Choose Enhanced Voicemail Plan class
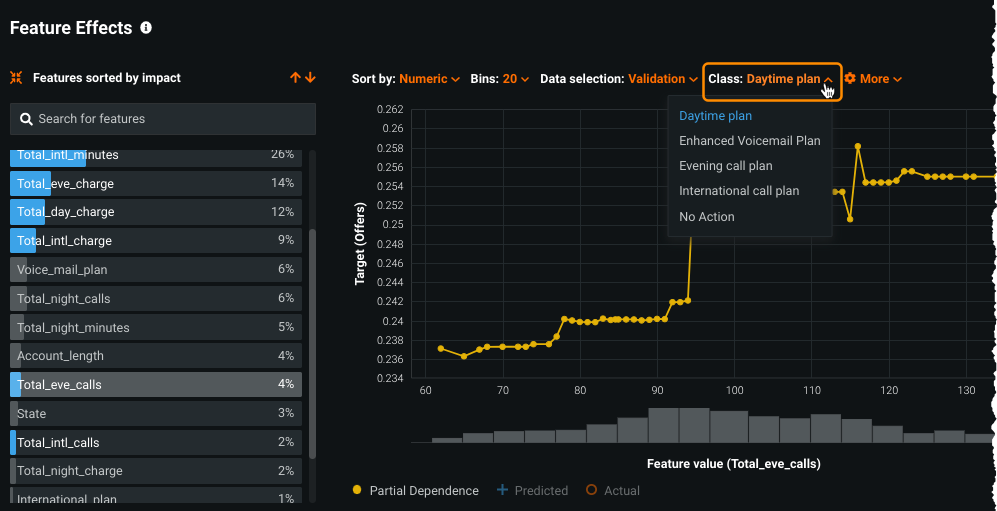 point(750,140)
